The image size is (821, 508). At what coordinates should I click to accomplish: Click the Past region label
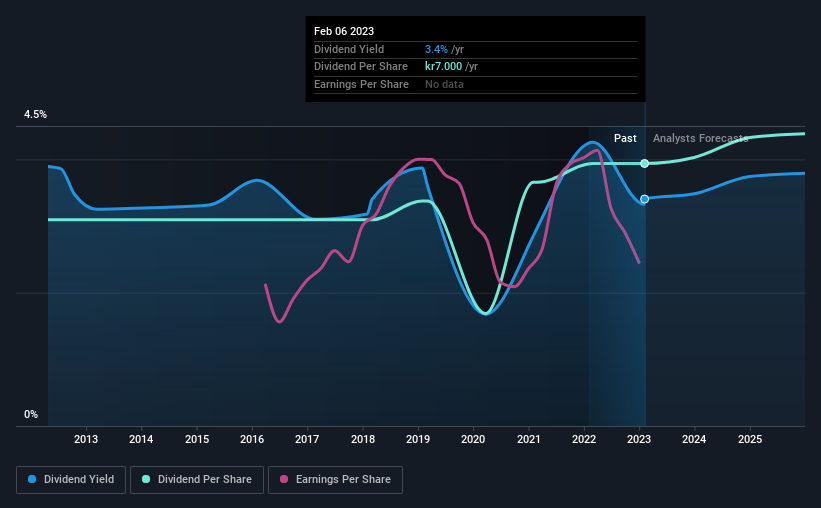pos(625,138)
